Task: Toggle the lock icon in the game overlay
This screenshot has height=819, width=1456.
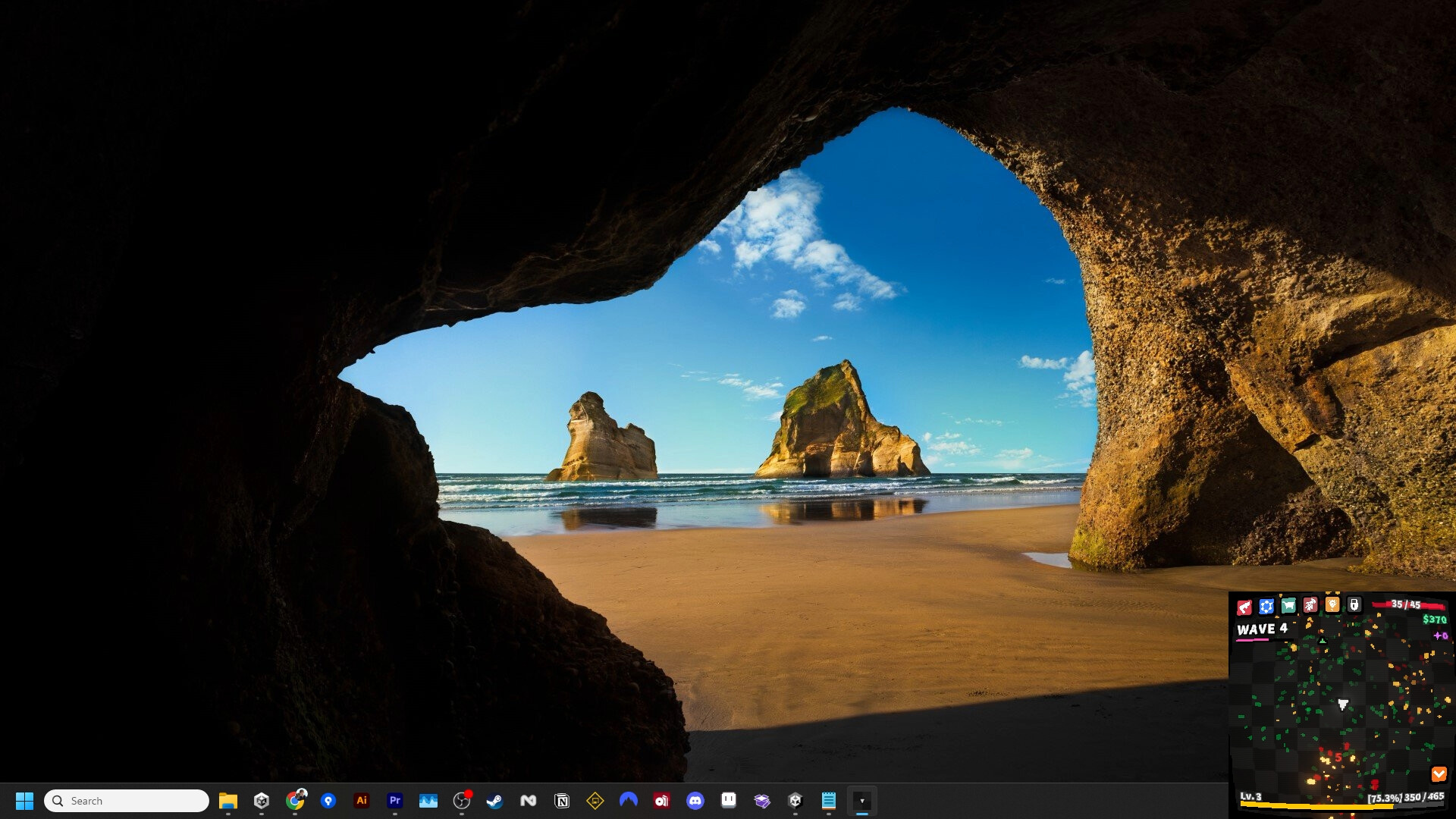Action: (x=1354, y=607)
